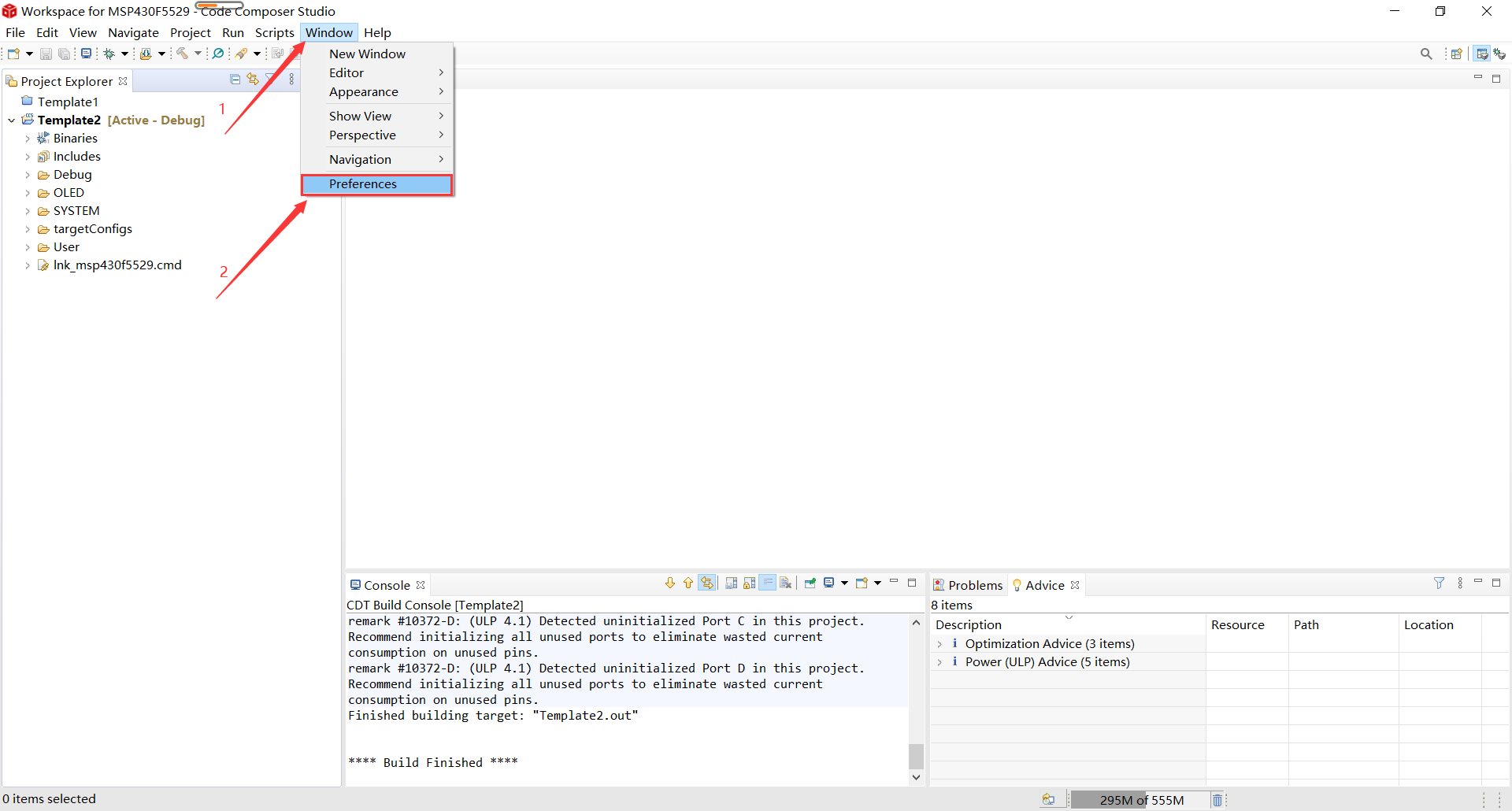Viewport: 1512px width, 811px height.
Task: Click the main toolbar search magnifier icon
Action: (x=218, y=54)
